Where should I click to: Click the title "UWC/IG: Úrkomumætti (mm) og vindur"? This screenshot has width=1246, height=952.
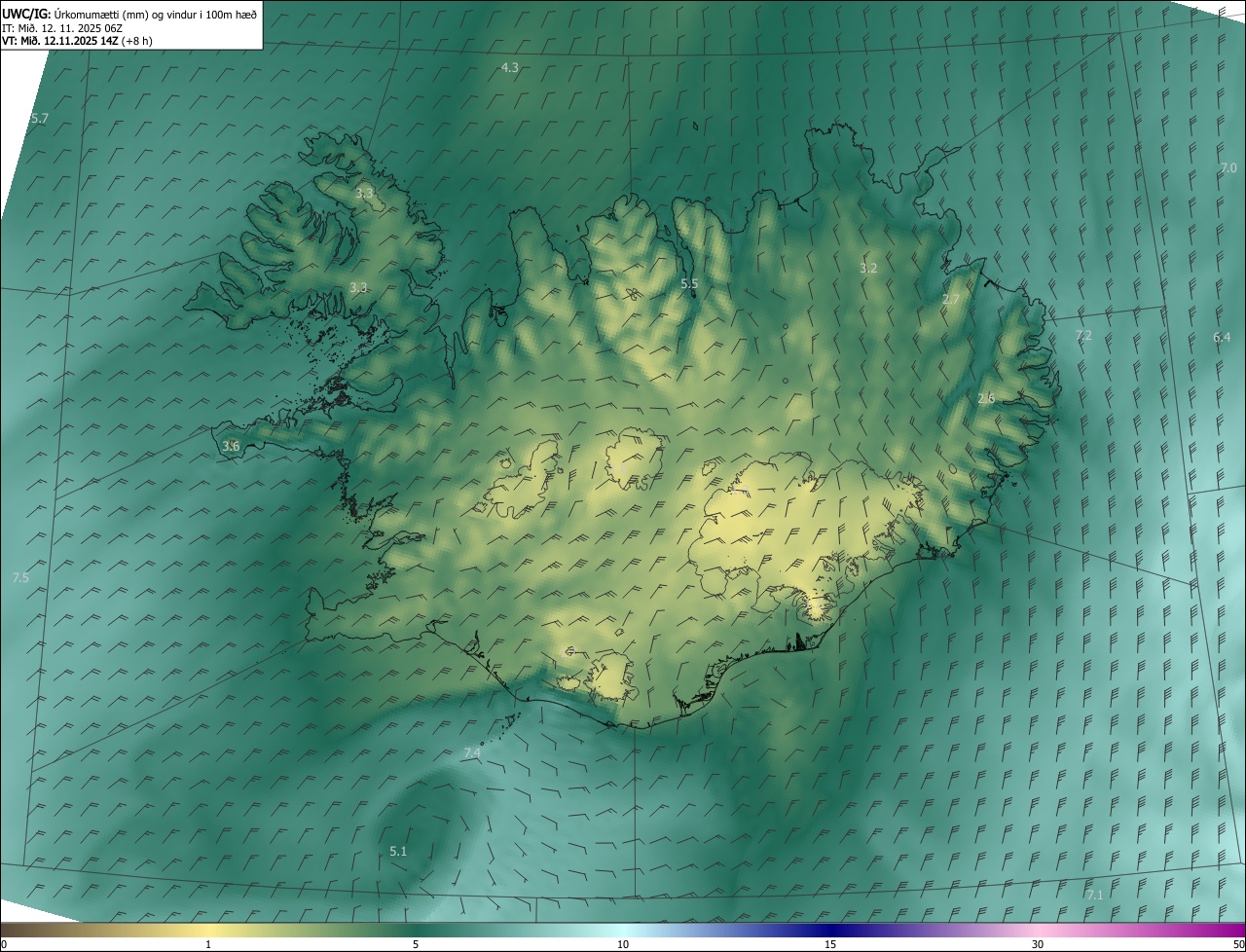(x=129, y=14)
